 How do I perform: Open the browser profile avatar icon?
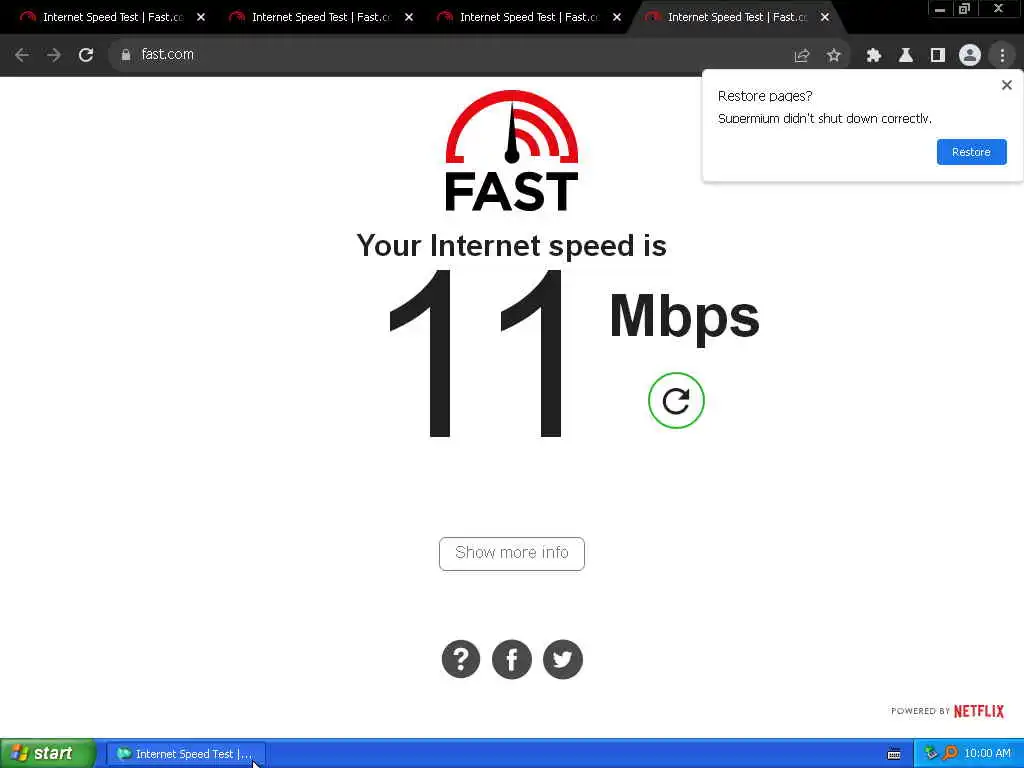click(x=970, y=56)
